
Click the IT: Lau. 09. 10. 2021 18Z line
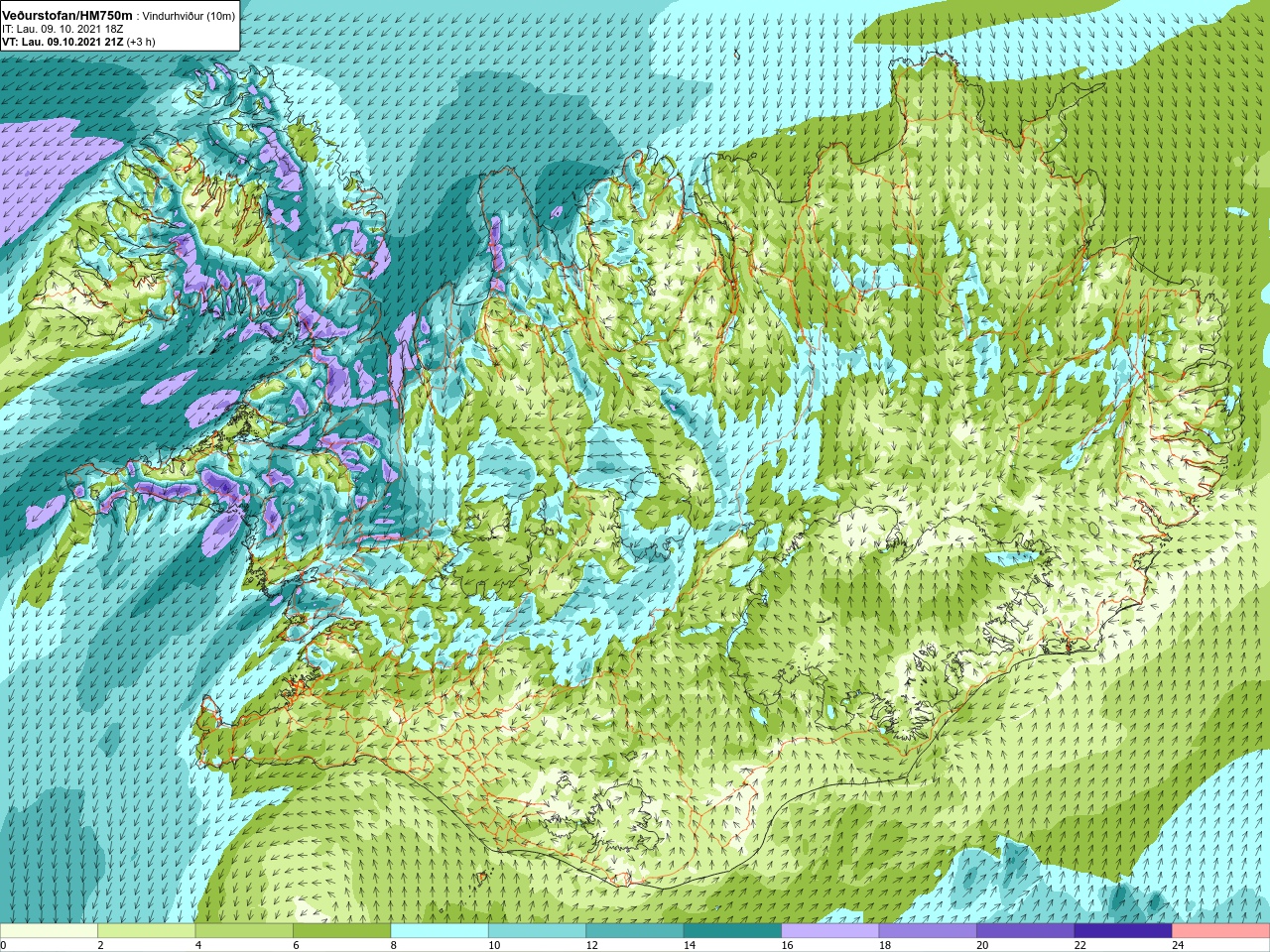(x=62, y=29)
